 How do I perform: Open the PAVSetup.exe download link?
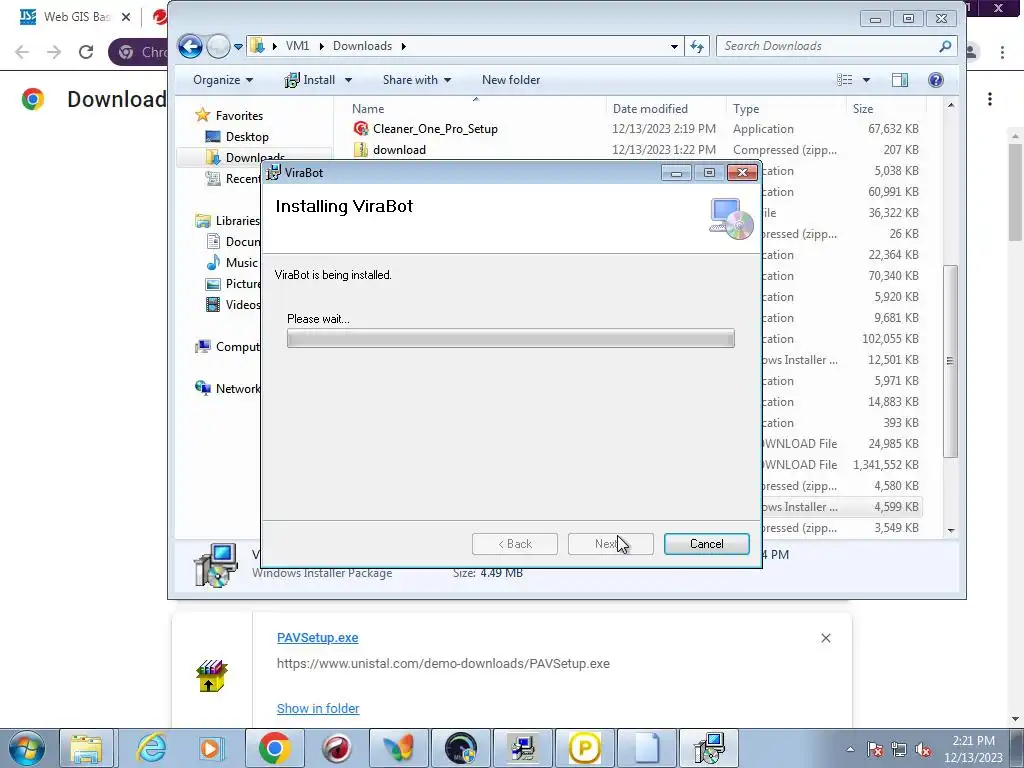(x=317, y=638)
